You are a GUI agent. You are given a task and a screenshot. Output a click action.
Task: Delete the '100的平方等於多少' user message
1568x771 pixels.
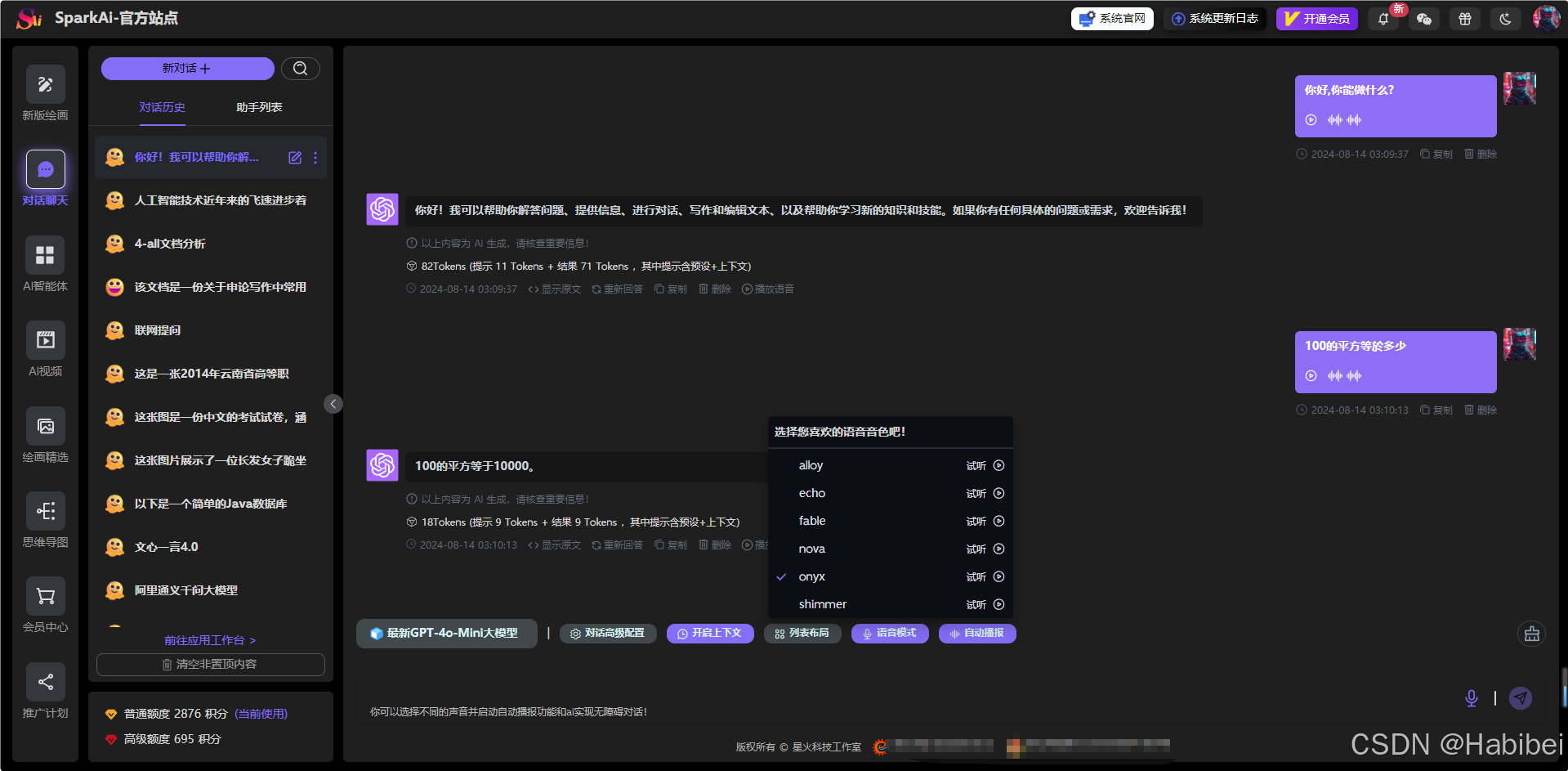1481,410
